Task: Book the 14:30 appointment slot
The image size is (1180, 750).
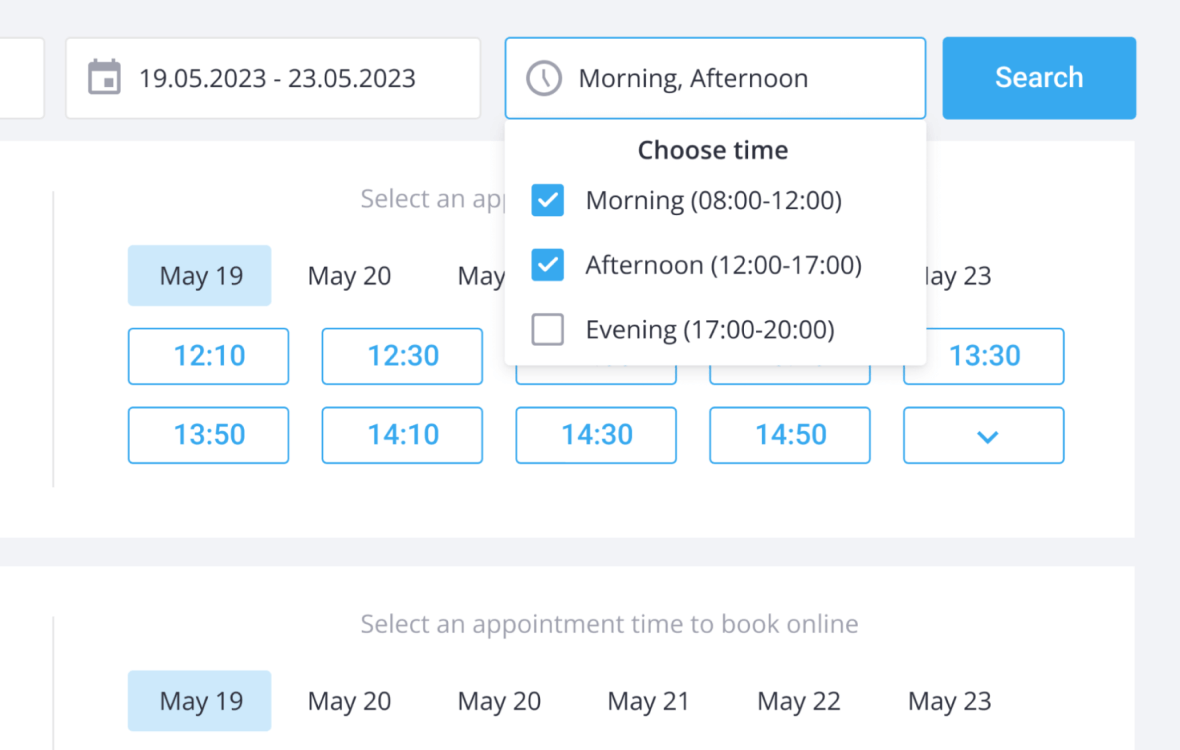Action: pyautogui.click(x=596, y=436)
